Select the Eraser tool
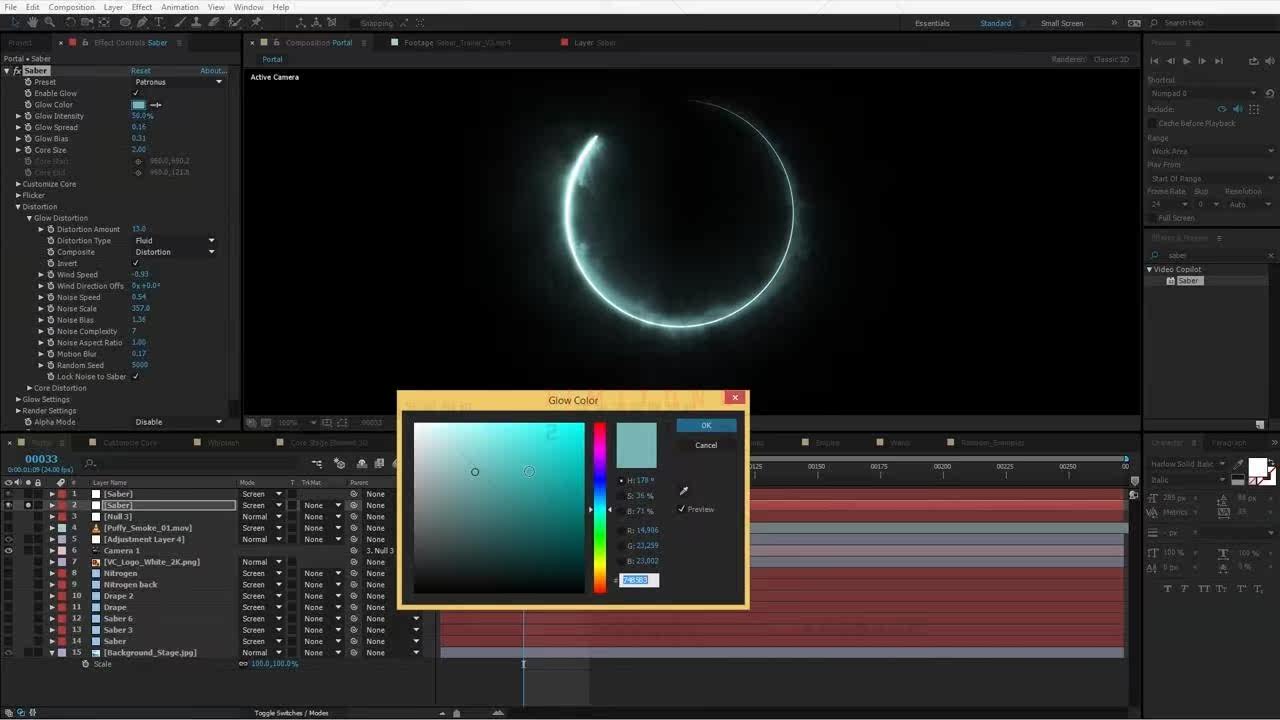Screen dimensions: 1280x720 (213, 22)
